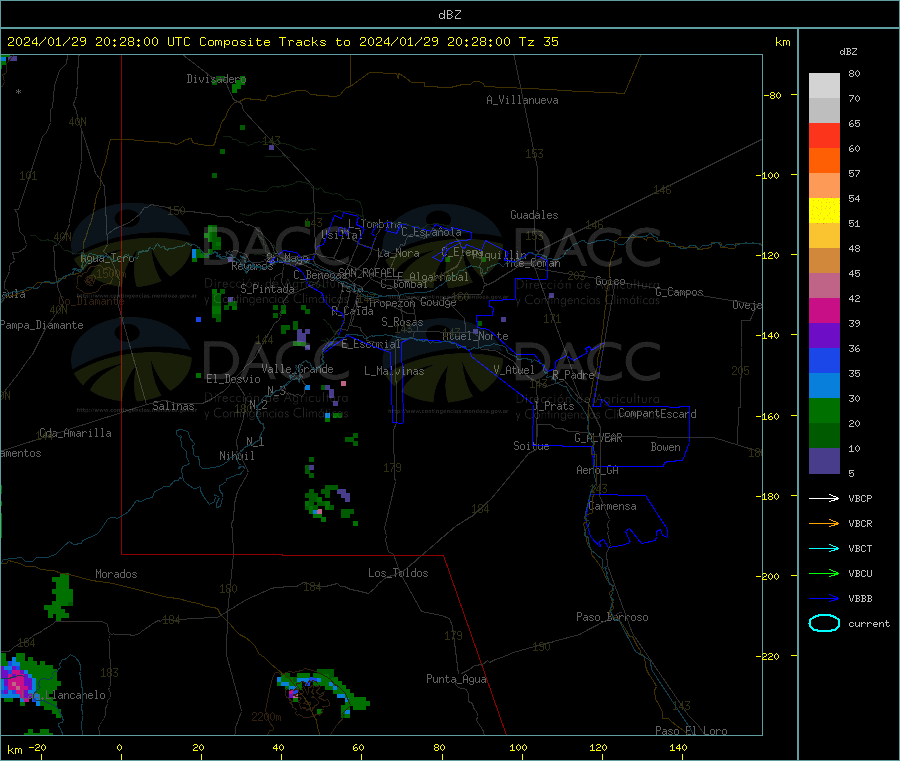Select the red swatch in the dBZ scale
Image resolution: width=900 pixels, height=761 pixels.
tap(824, 135)
